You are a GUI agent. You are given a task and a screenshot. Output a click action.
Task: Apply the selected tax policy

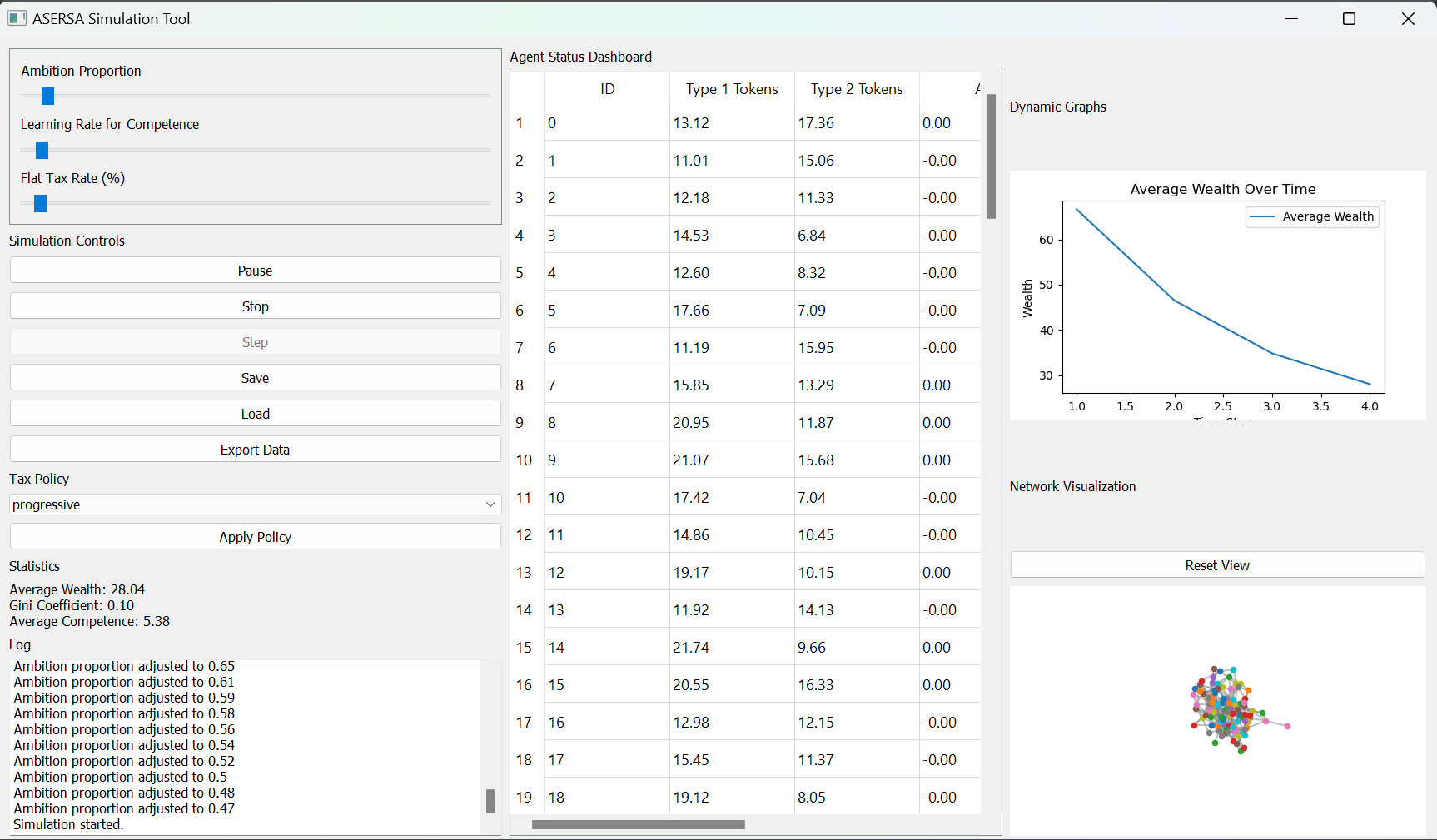point(255,537)
